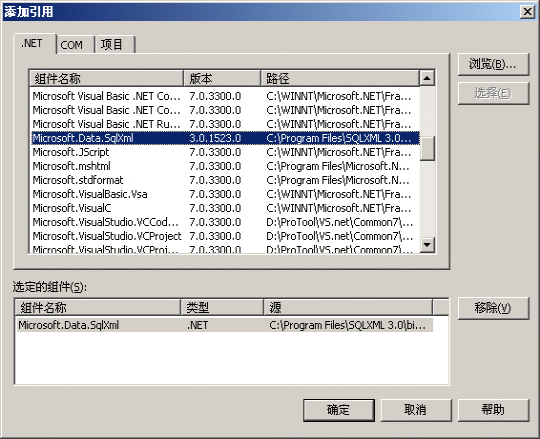540x439 pixels.
Task: Click the 浏览(B)... button
Action: (493, 64)
